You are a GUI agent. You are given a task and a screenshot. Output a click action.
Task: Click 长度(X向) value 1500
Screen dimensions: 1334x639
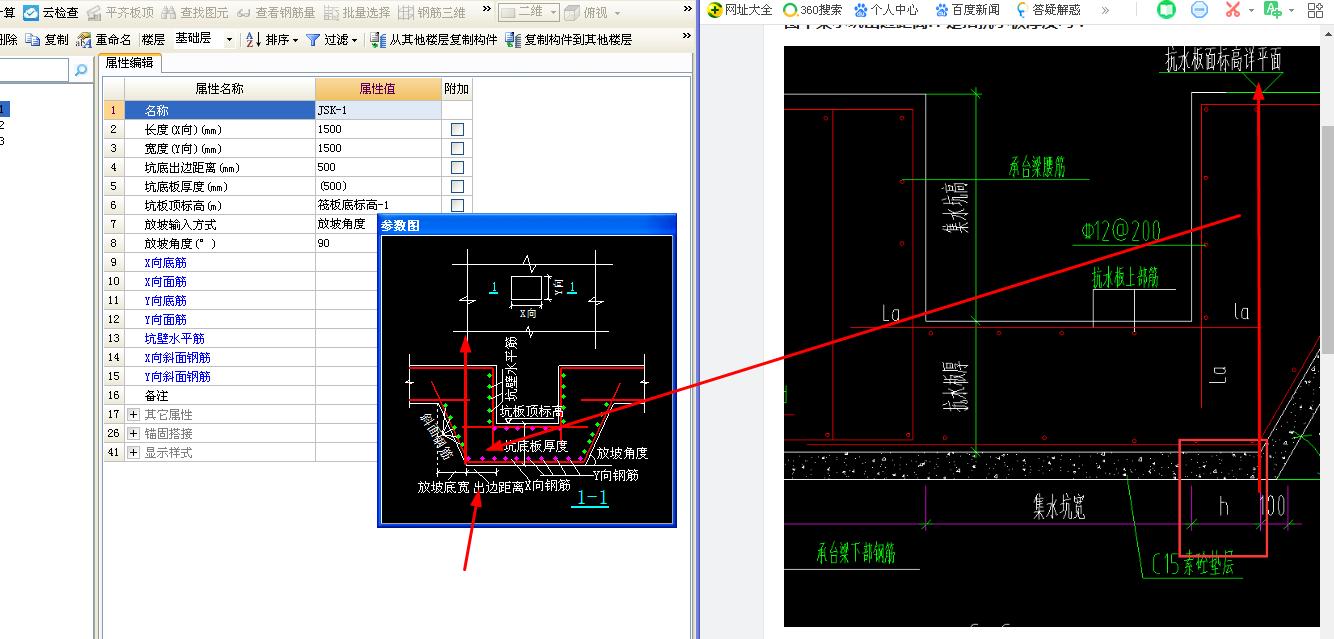point(378,129)
